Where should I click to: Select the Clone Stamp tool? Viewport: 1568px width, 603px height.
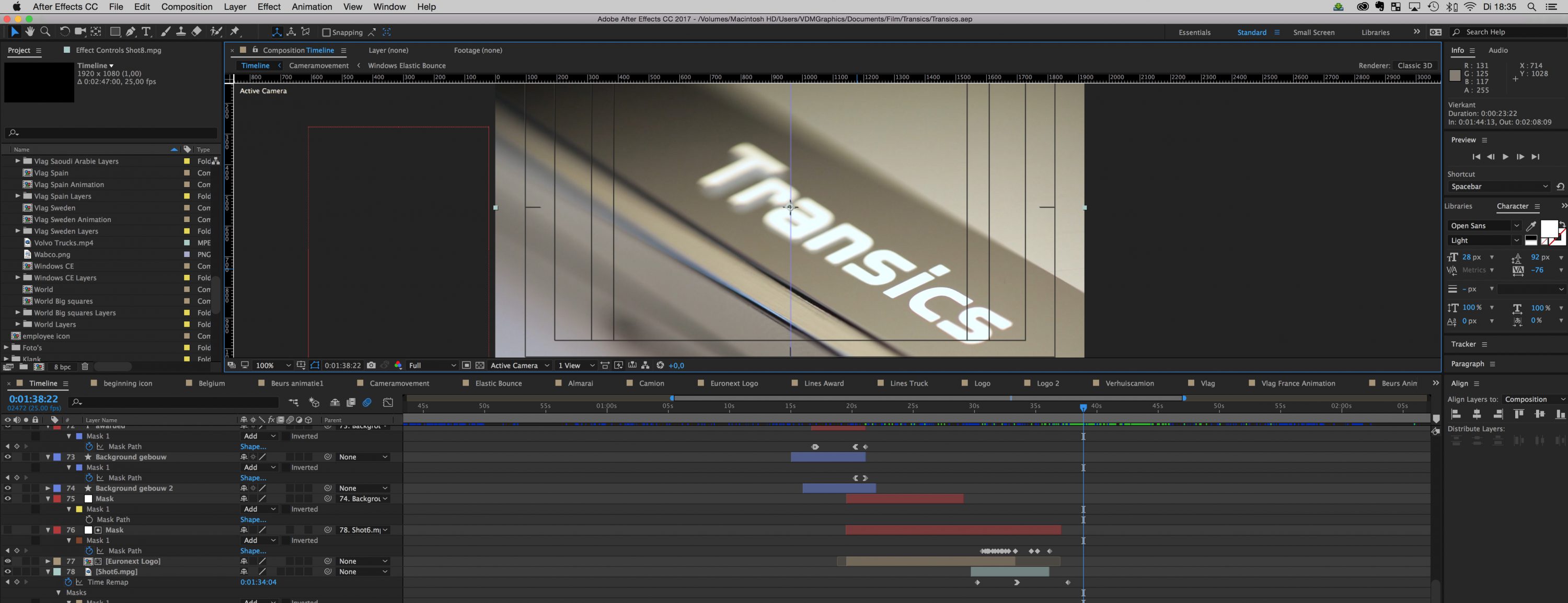[181, 32]
